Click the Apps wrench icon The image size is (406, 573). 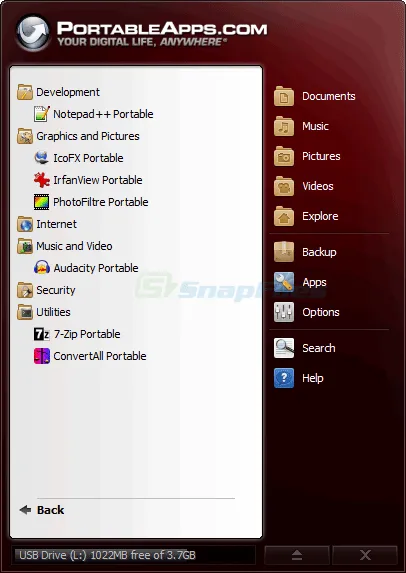pyautogui.click(x=284, y=282)
